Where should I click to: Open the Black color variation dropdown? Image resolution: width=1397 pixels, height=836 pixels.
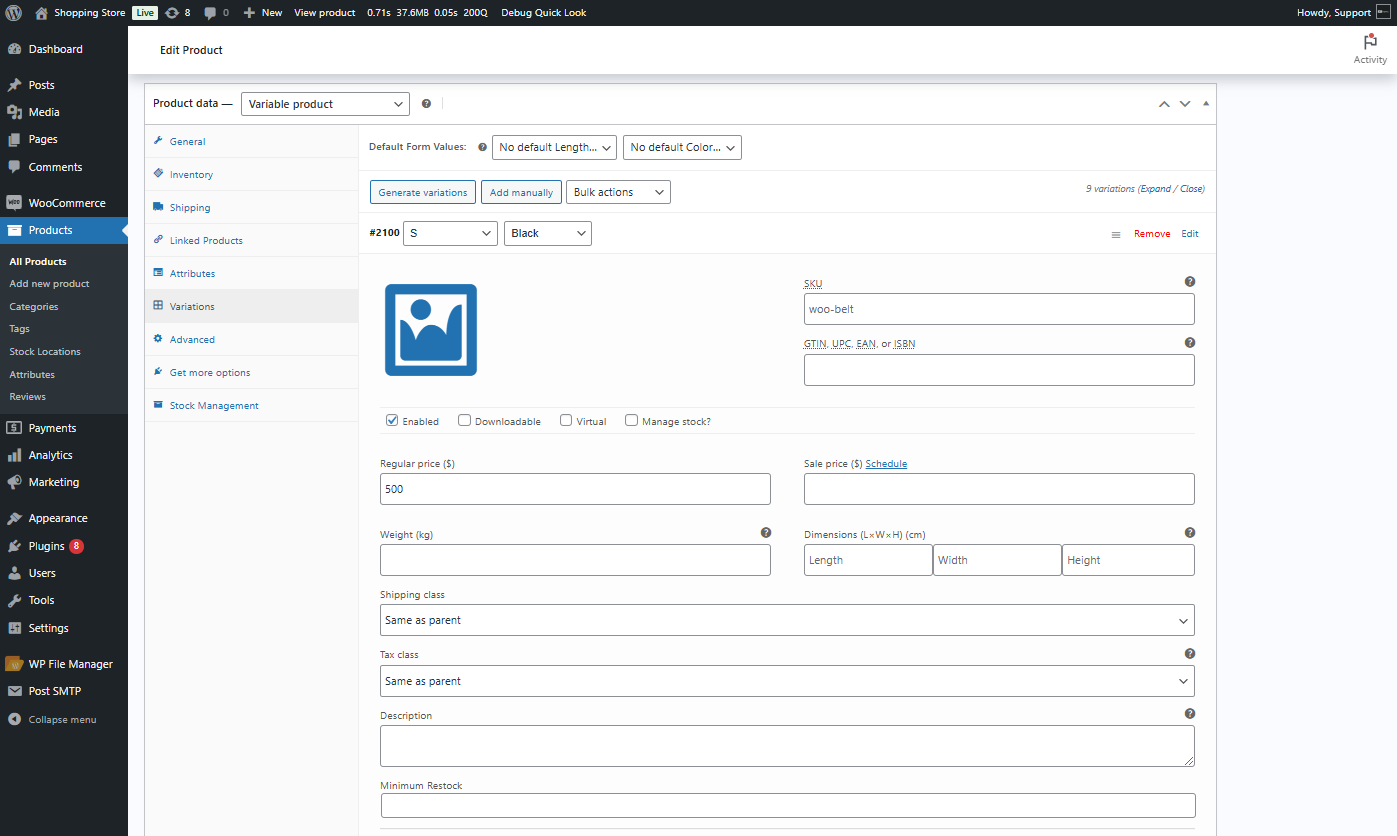(x=548, y=233)
